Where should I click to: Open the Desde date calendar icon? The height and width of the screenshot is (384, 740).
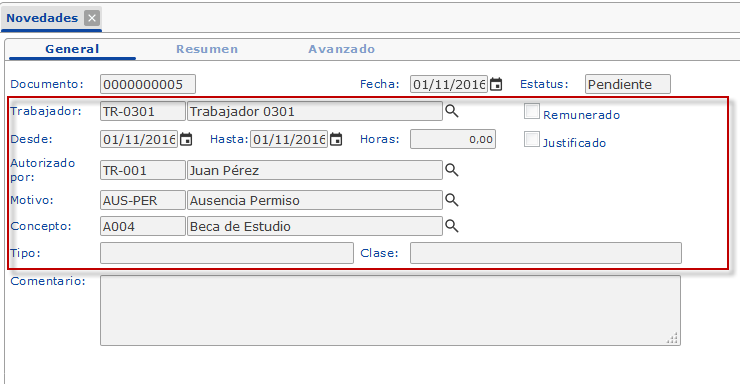(186, 140)
